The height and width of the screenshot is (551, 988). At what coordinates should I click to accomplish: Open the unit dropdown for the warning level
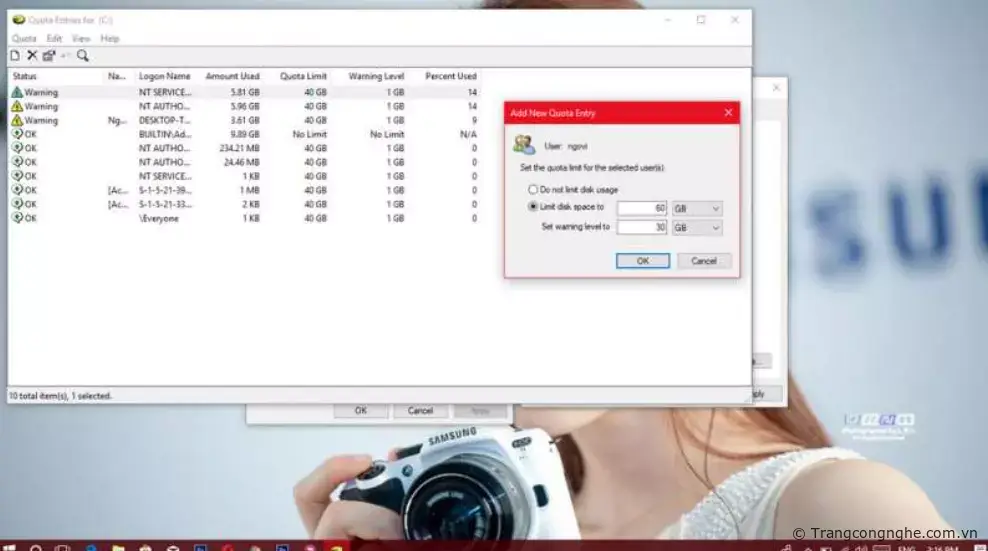697,228
